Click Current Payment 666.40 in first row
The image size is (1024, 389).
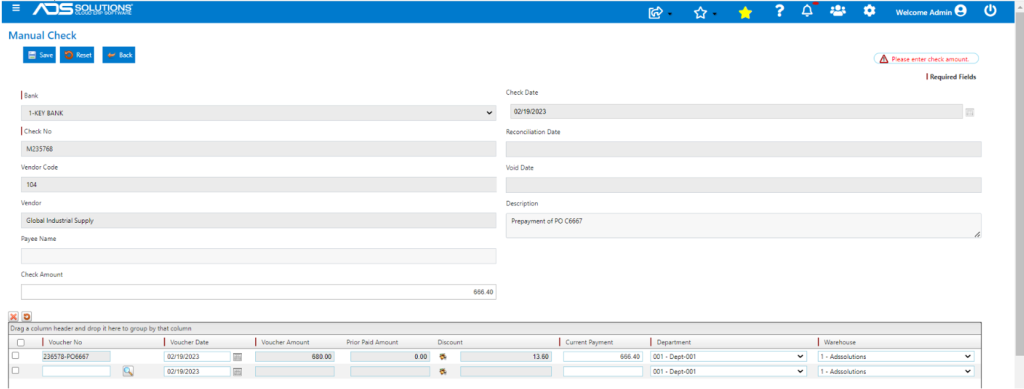coord(604,356)
